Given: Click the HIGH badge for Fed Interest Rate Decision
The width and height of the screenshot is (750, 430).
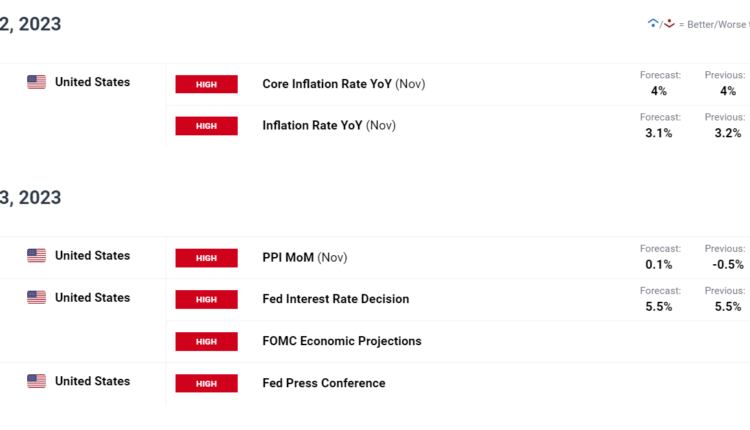Looking at the screenshot, I should [x=206, y=299].
